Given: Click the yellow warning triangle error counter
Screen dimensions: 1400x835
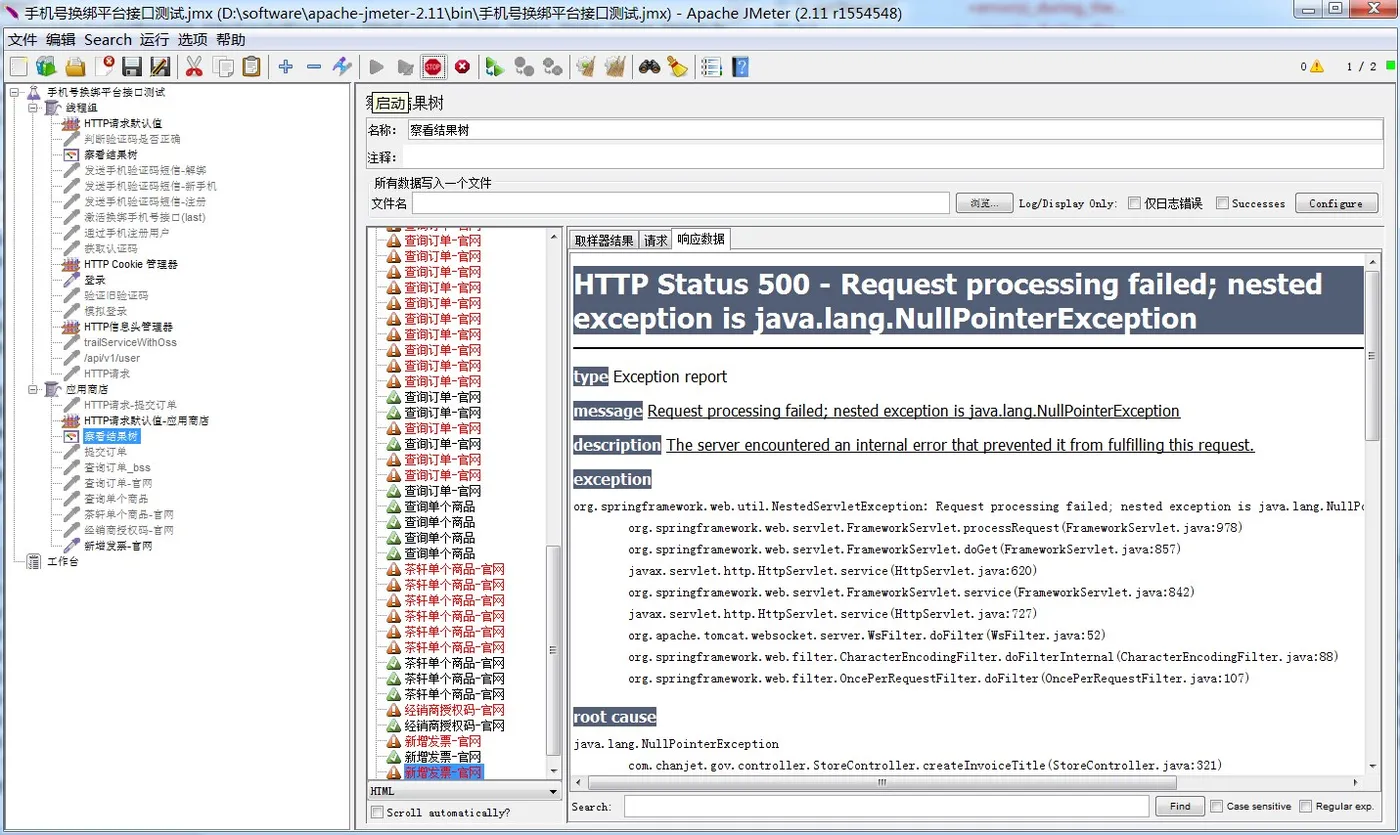Looking at the screenshot, I should (x=1317, y=67).
